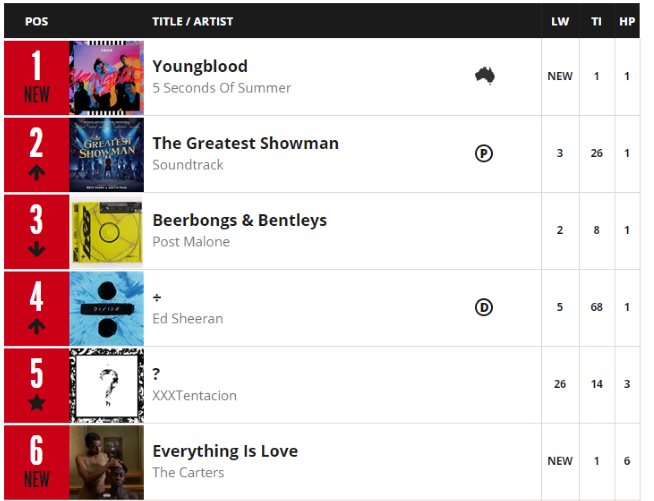
Task: Select the Ed Sheeran Divide album cover
Action: point(107,308)
